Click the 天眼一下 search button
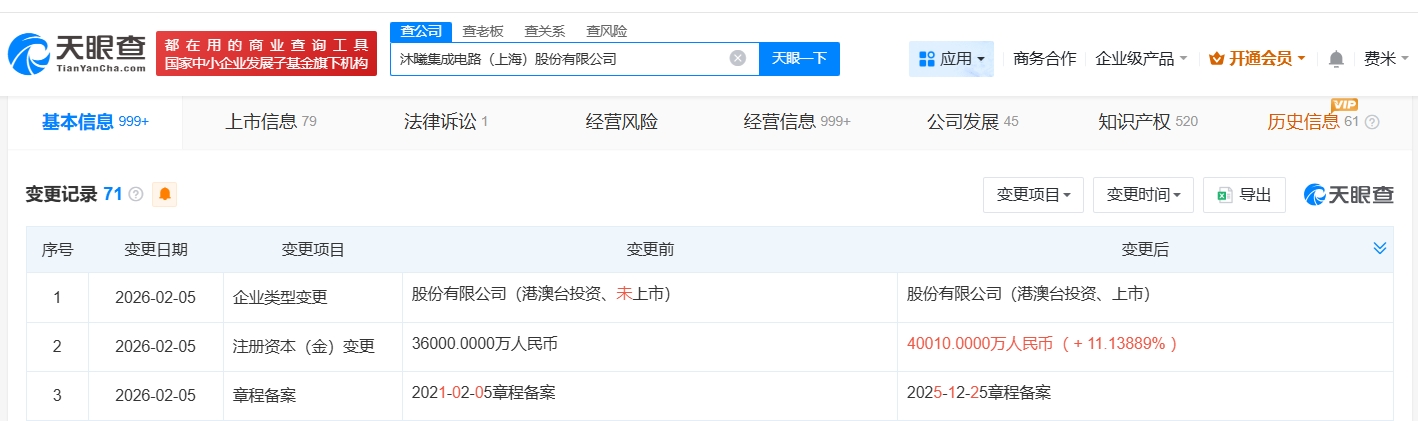The height and width of the screenshot is (421, 1418). [x=799, y=58]
